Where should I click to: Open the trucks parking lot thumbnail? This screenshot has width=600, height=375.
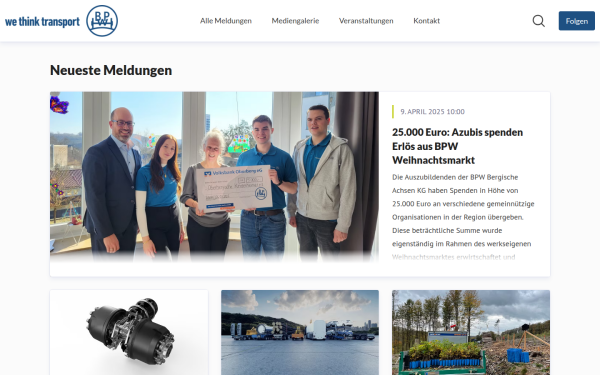[x=300, y=332]
